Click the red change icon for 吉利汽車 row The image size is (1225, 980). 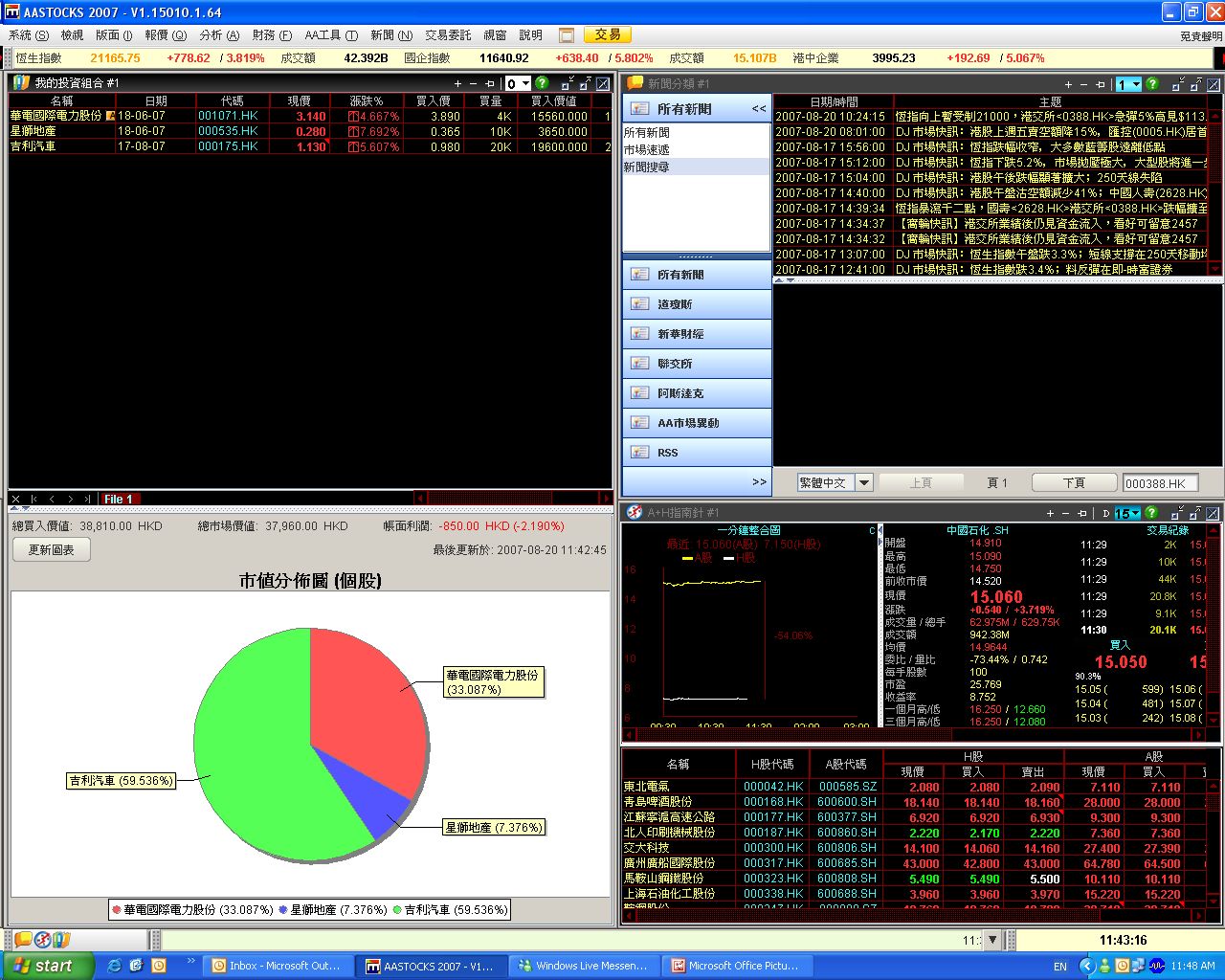click(353, 147)
